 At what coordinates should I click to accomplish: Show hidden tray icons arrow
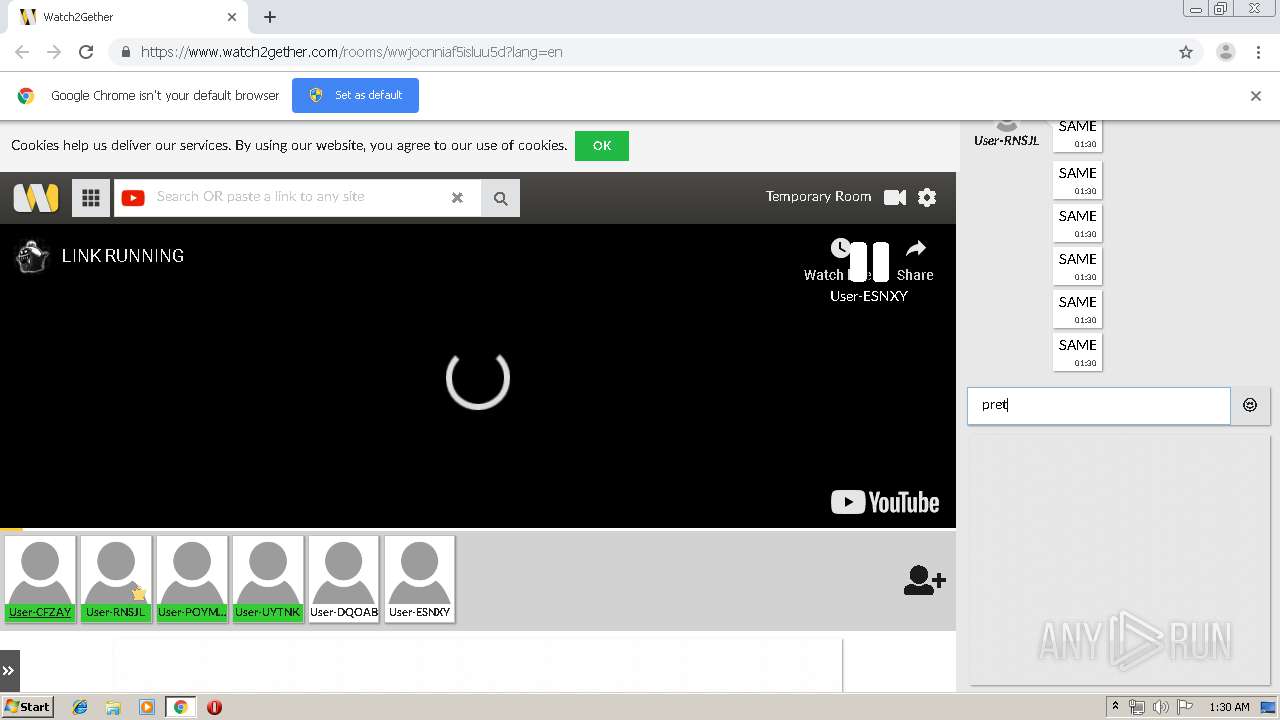[1115, 707]
